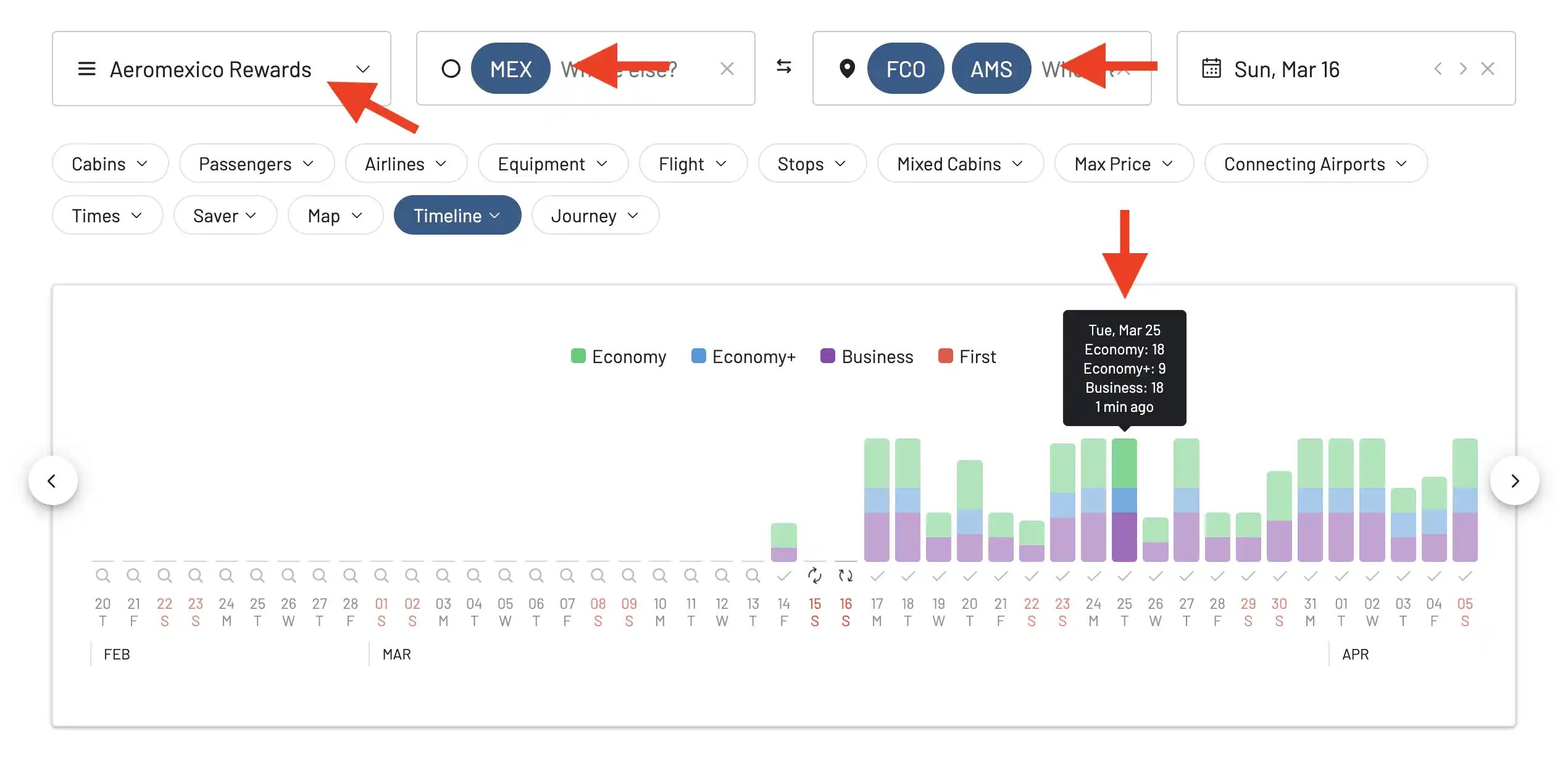Expand the Airlines filter
1568x762 pixels.
(406, 164)
